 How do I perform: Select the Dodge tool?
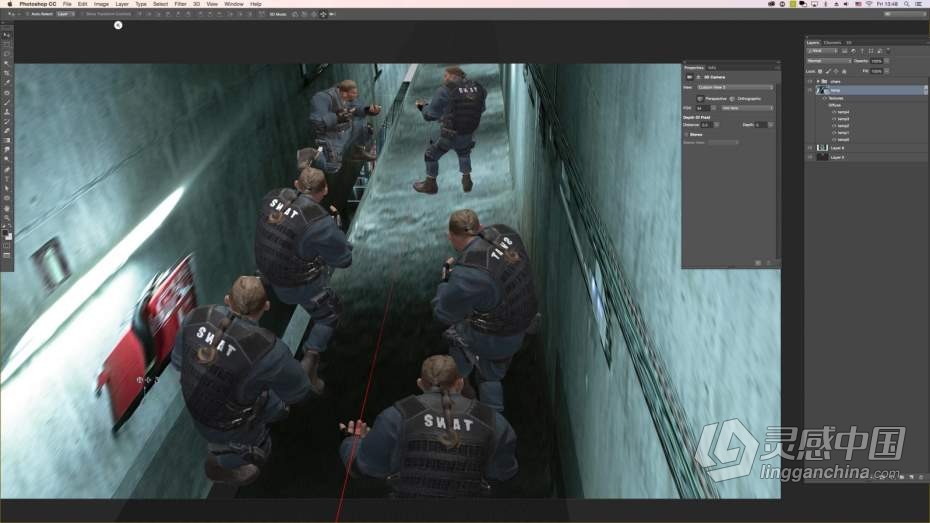coord(7,159)
